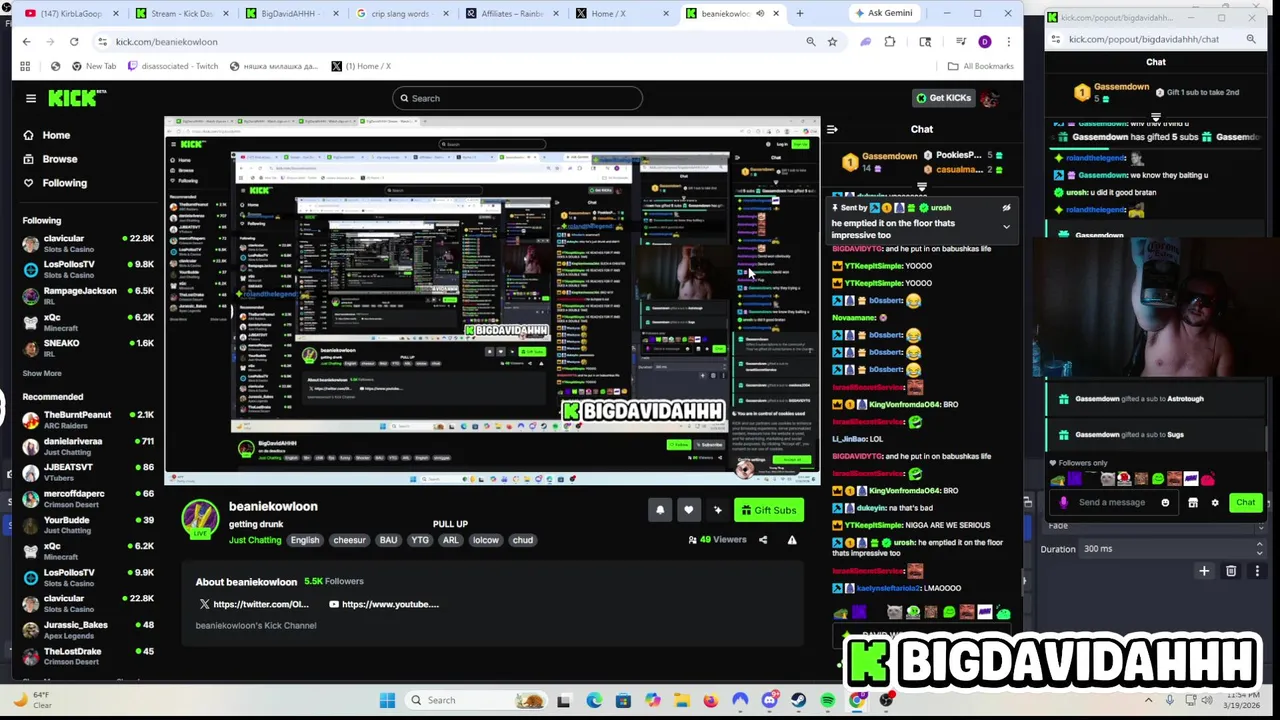Open beaniekowloon's Twitter link
This screenshot has width=1280, height=720.
click(254, 604)
